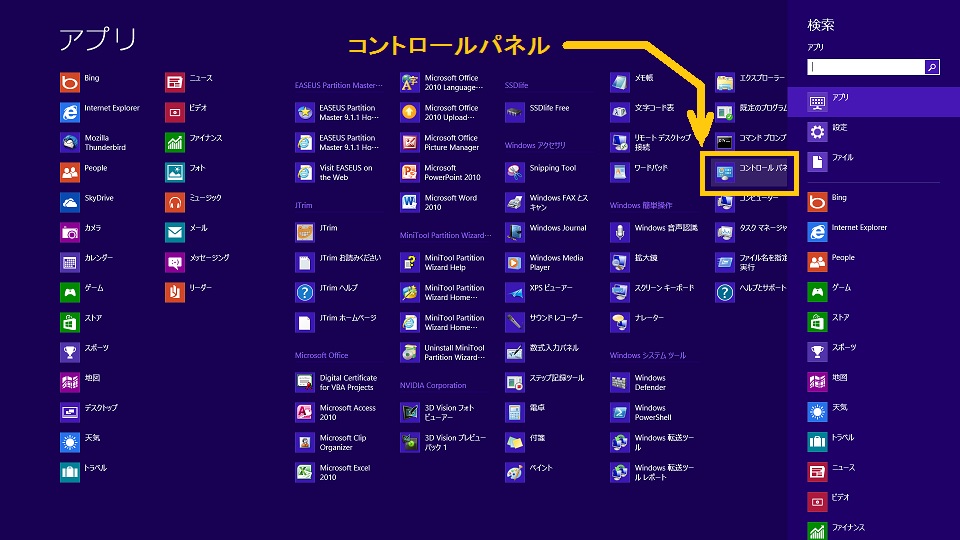Open JTrim ヘルプ help file

tap(326, 292)
